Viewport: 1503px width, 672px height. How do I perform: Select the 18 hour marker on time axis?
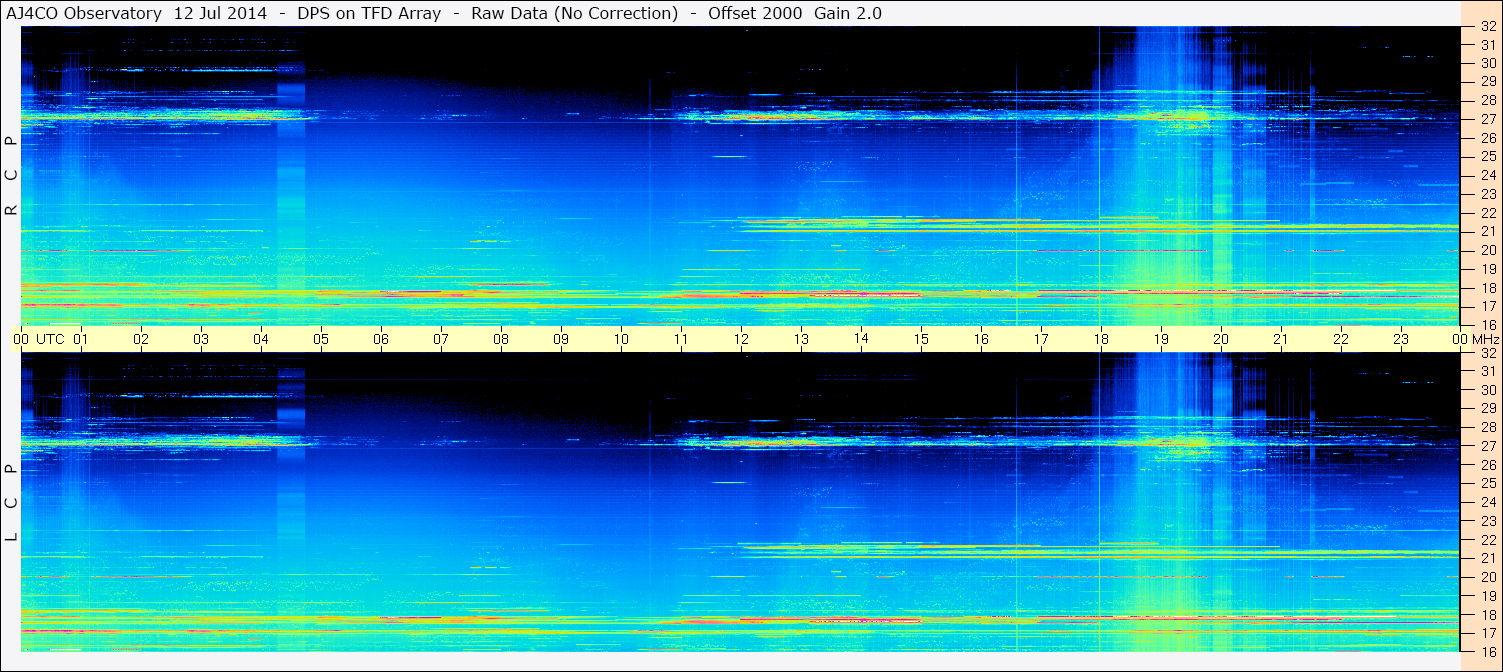(x=1101, y=339)
